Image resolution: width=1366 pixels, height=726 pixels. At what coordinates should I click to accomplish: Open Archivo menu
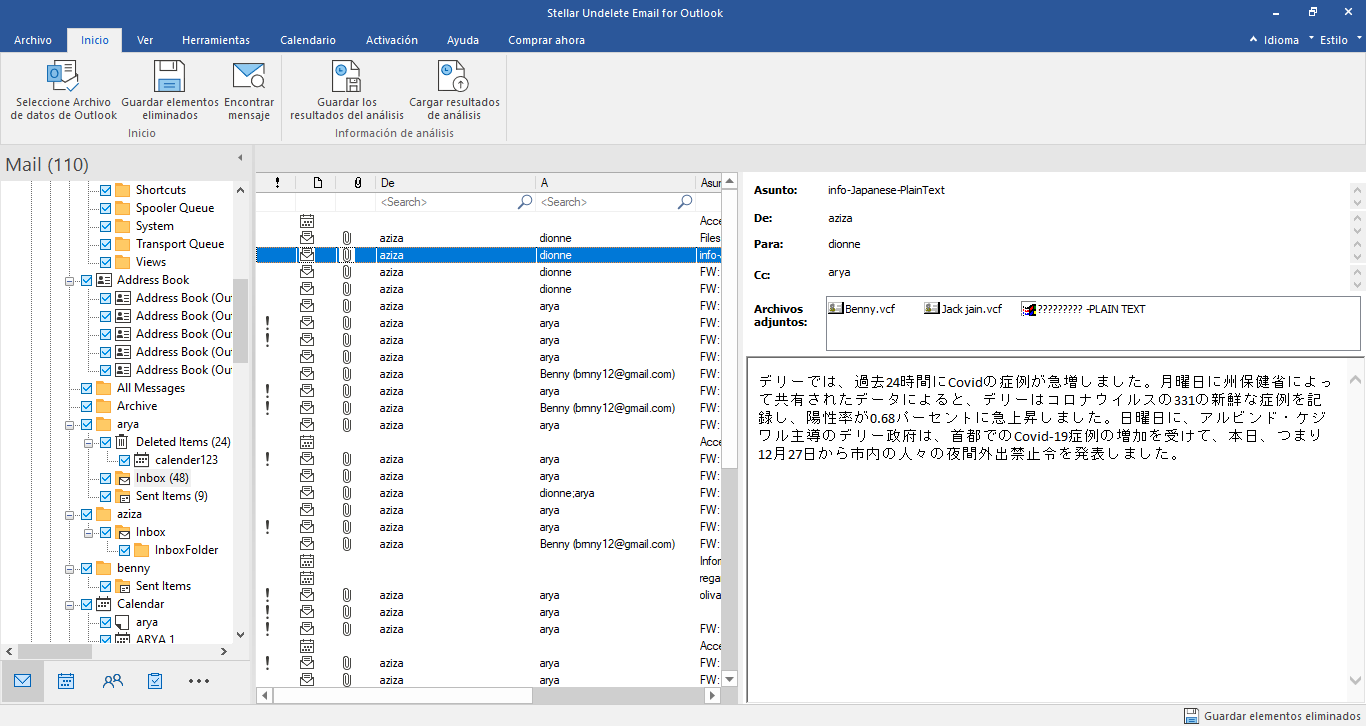point(33,40)
